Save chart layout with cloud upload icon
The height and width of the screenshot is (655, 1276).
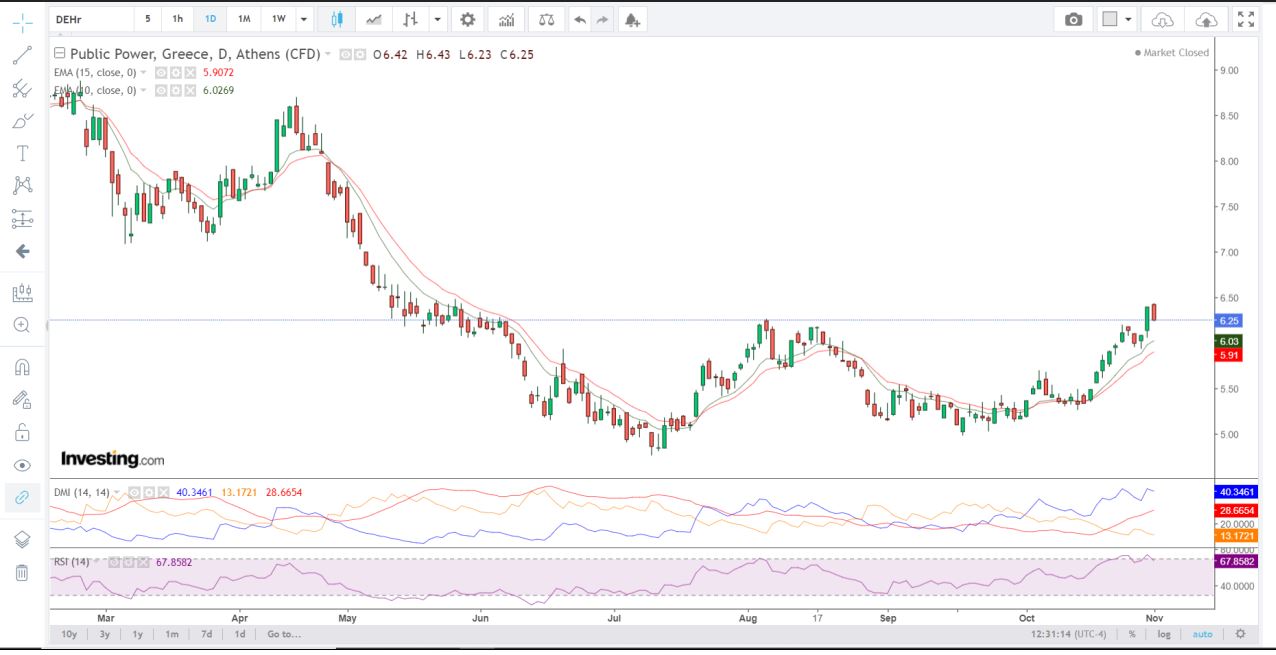coord(1206,19)
